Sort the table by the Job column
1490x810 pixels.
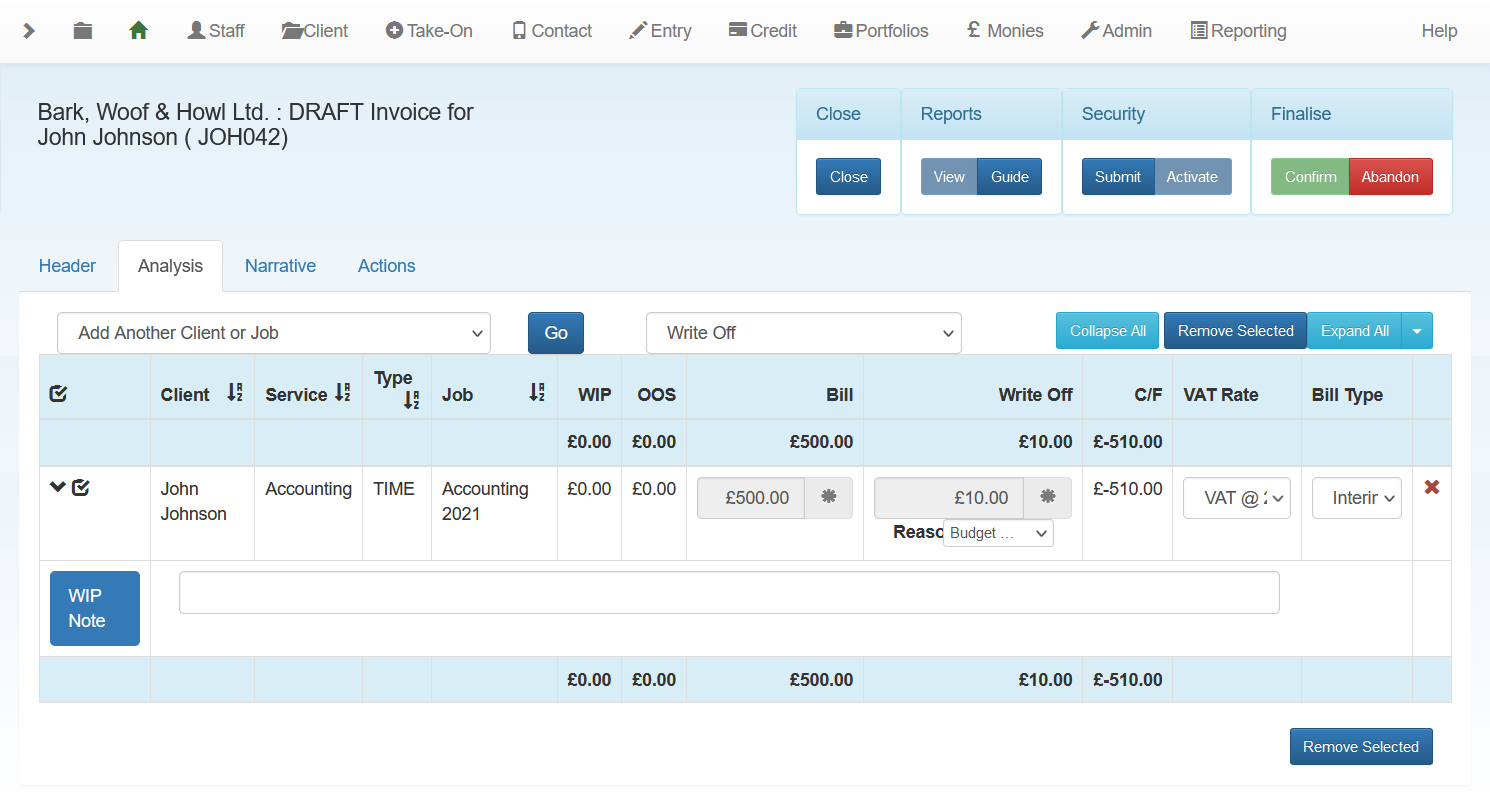537,394
